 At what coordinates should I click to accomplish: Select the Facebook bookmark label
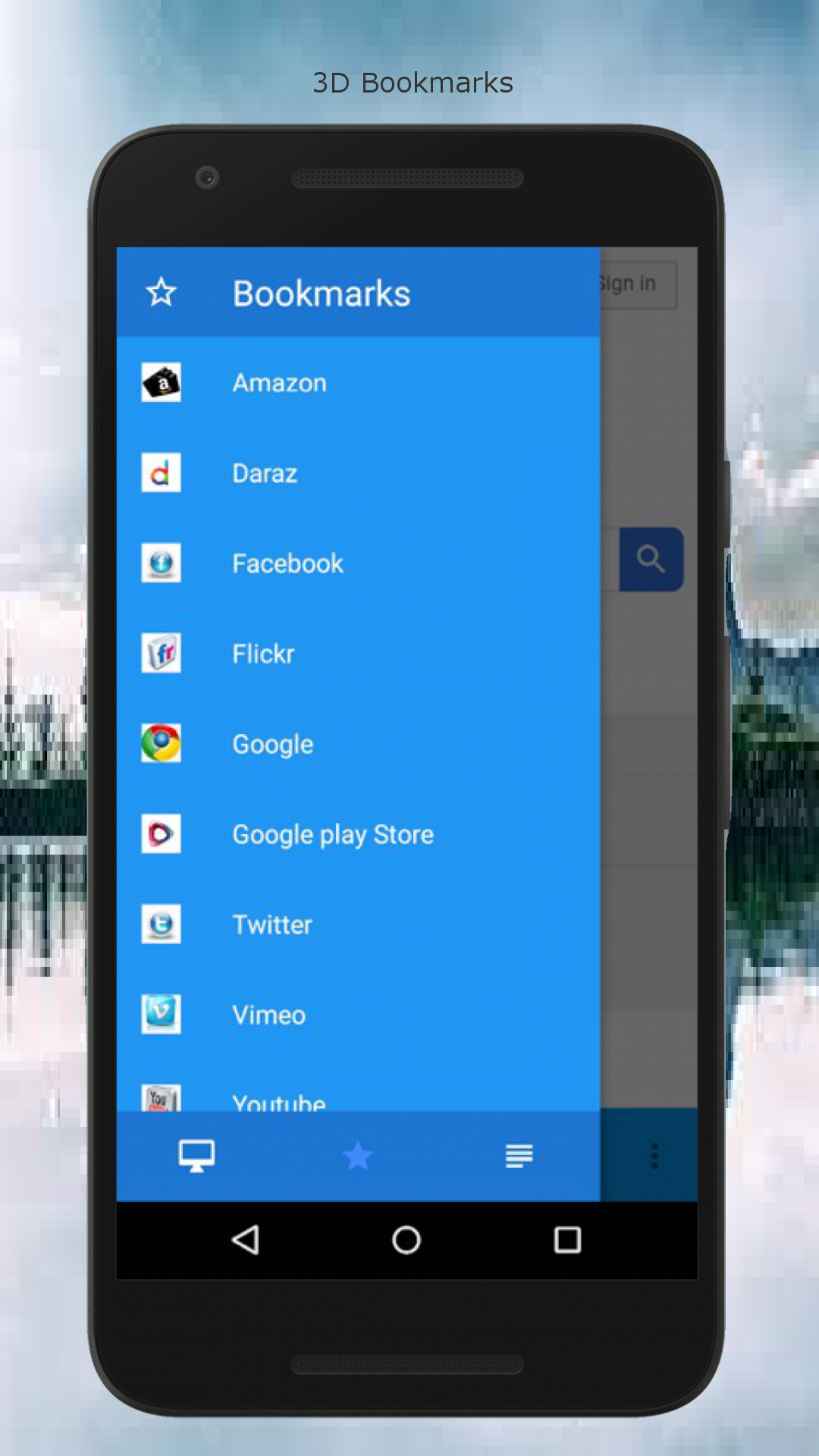(287, 563)
